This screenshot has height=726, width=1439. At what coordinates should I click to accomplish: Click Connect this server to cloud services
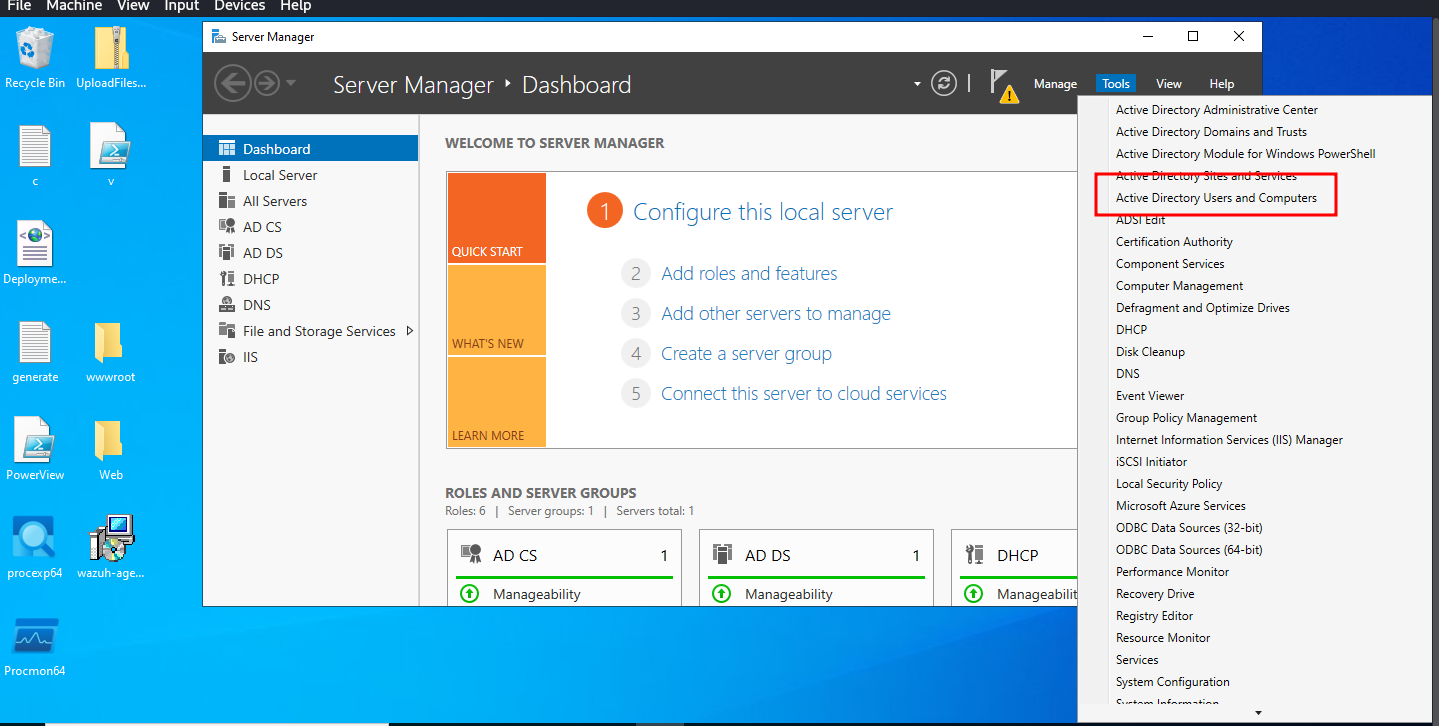804,394
